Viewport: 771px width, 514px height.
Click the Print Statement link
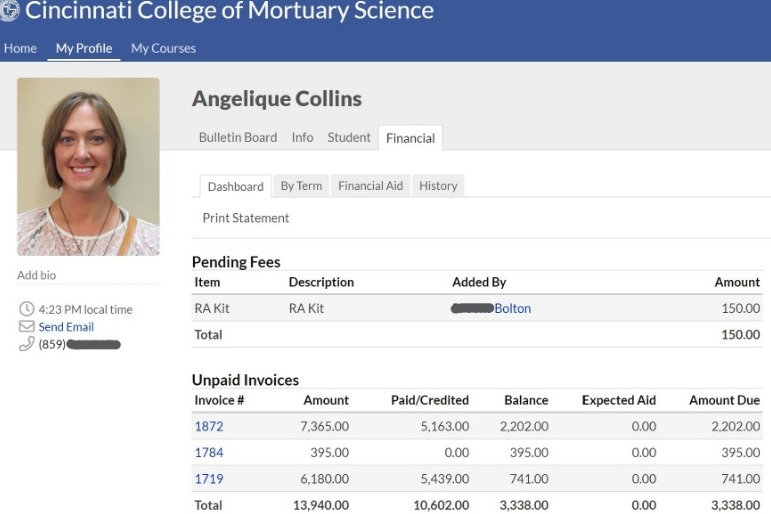(246, 218)
